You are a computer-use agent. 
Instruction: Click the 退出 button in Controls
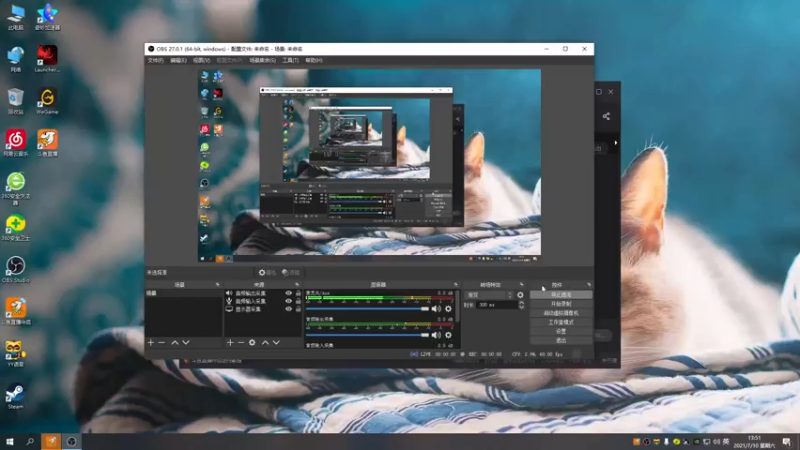tap(561, 340)
